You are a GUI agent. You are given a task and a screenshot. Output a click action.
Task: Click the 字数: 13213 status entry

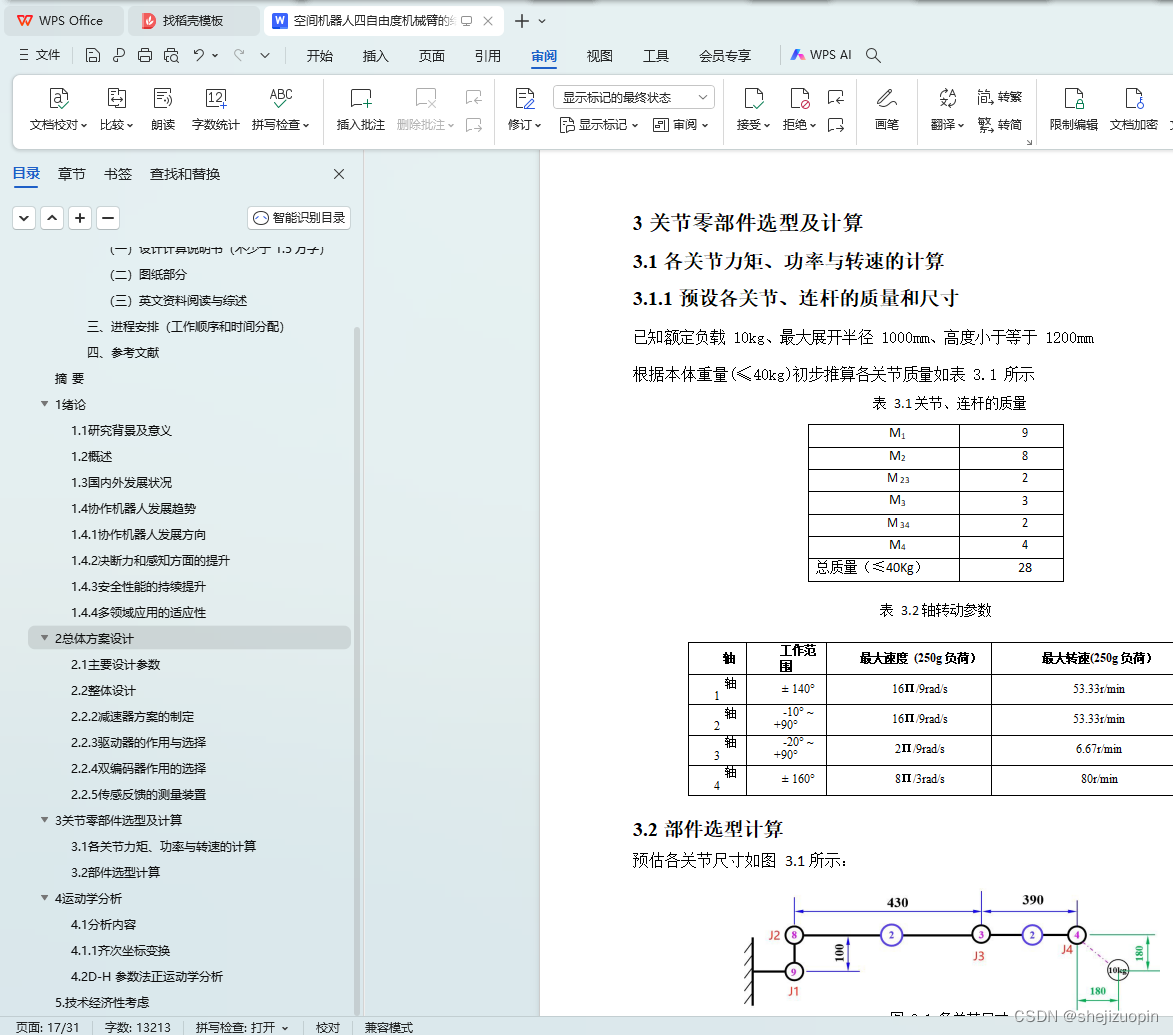(138, 1028)
